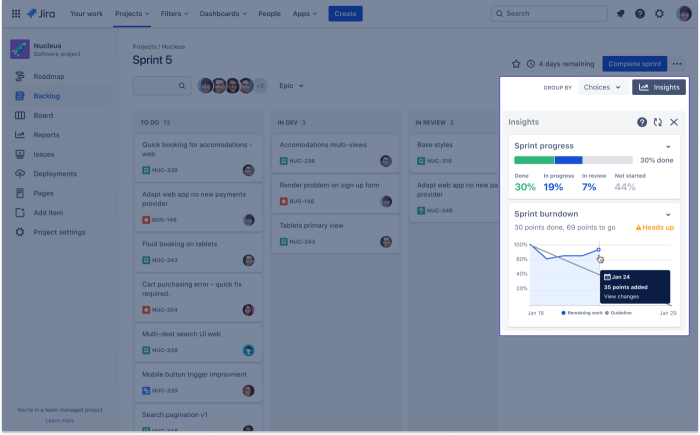Click the assignee avatar on NUC-336 card
Screen dimensions: 700x435
[x=248, y=170]
